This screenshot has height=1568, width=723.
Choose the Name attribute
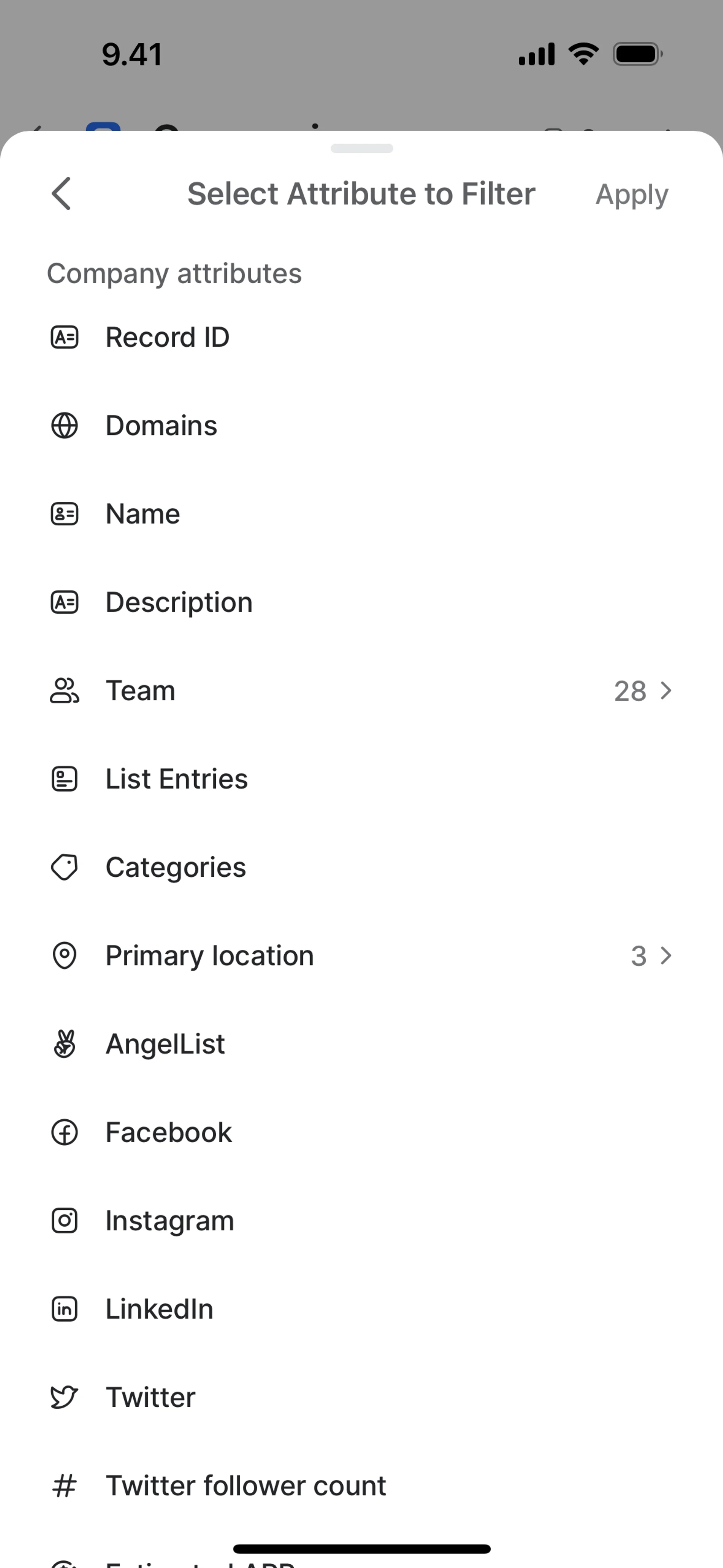click(x=143, y=514)
